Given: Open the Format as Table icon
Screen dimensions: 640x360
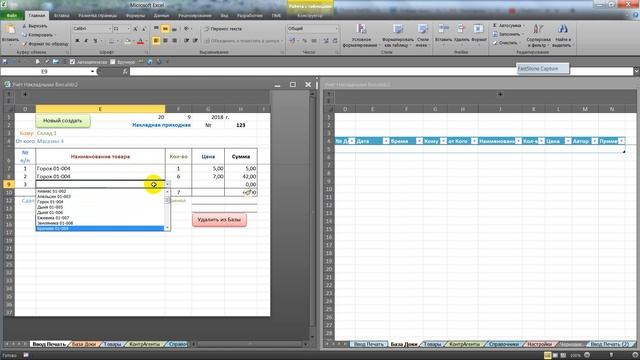Looking at the screenshot, I should pos(398,29).
